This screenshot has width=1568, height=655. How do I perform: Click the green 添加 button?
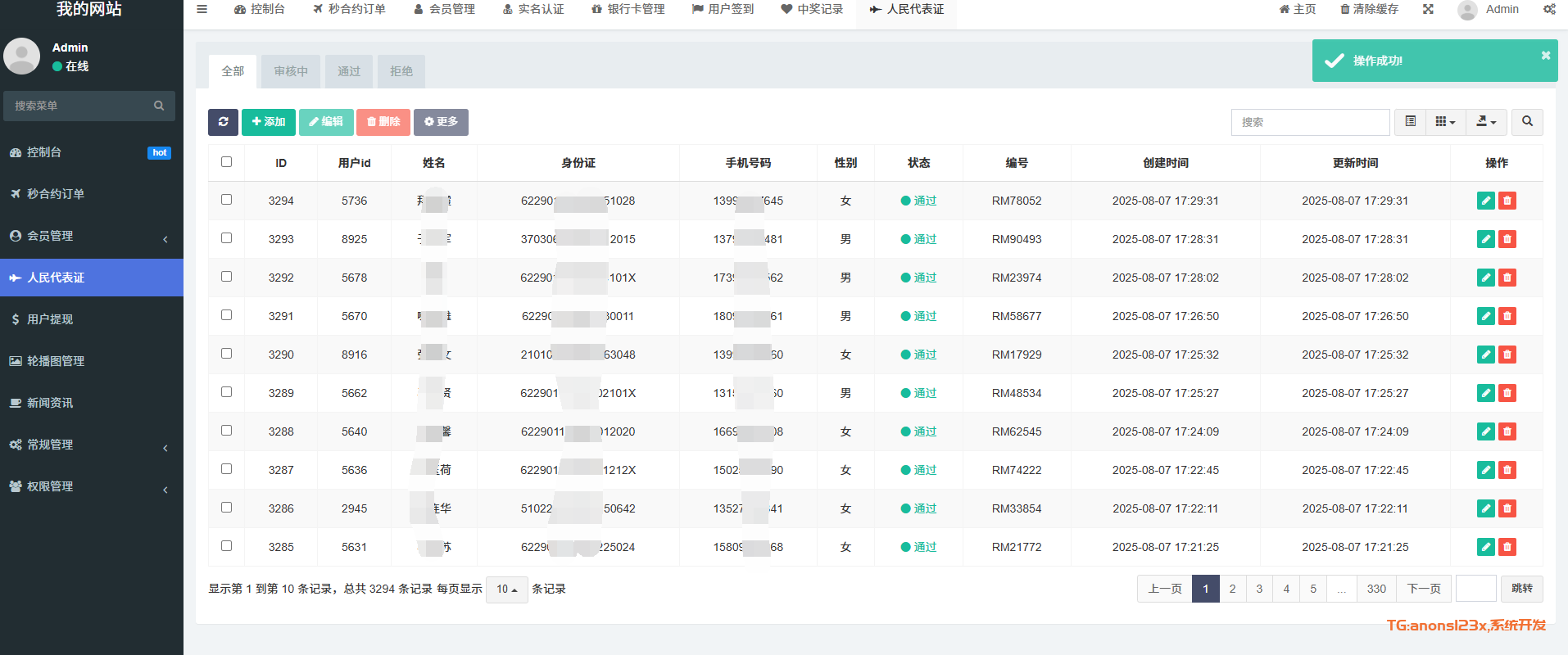coord(268,122)
